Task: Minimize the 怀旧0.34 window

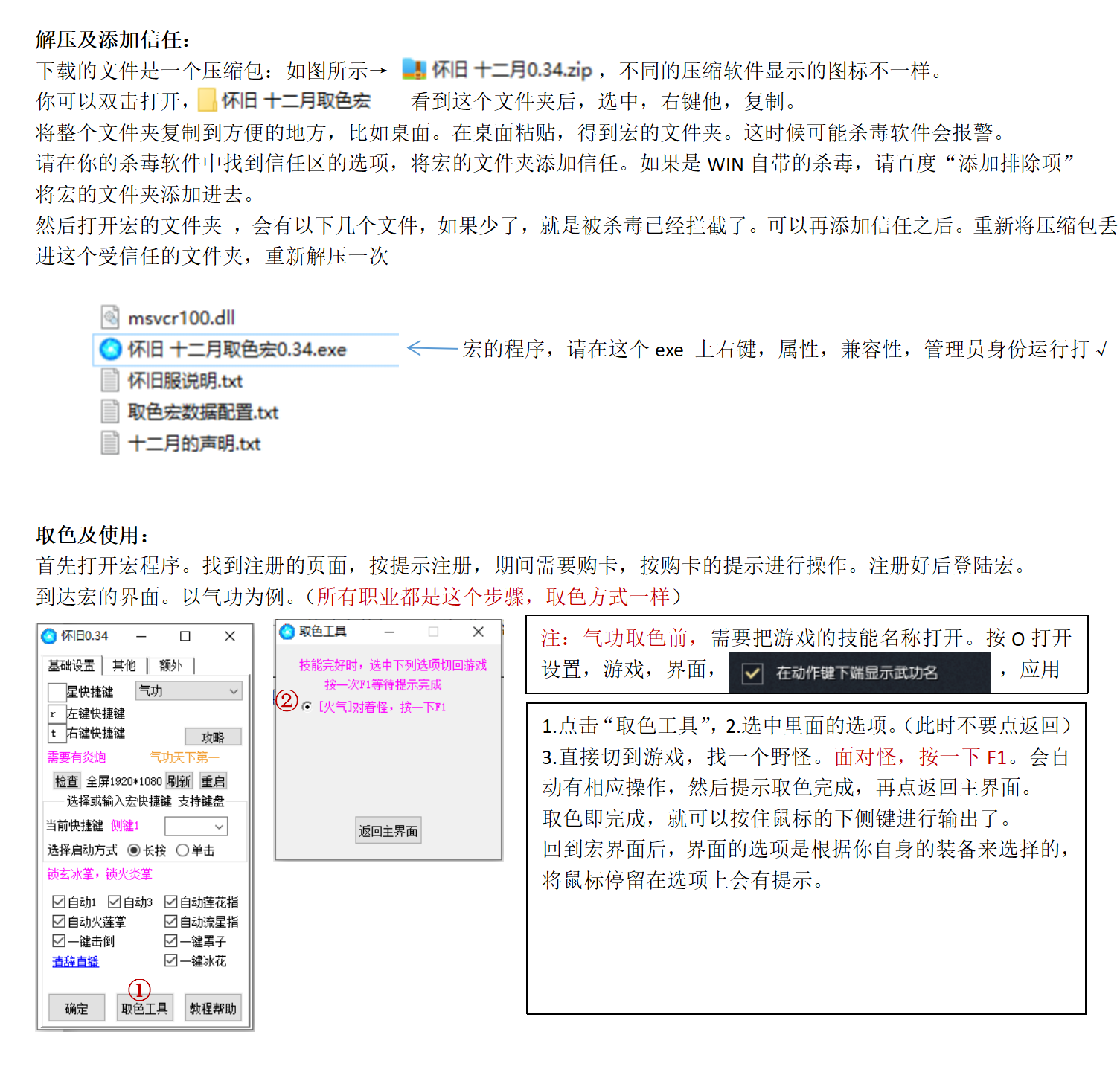Action: 141,636
